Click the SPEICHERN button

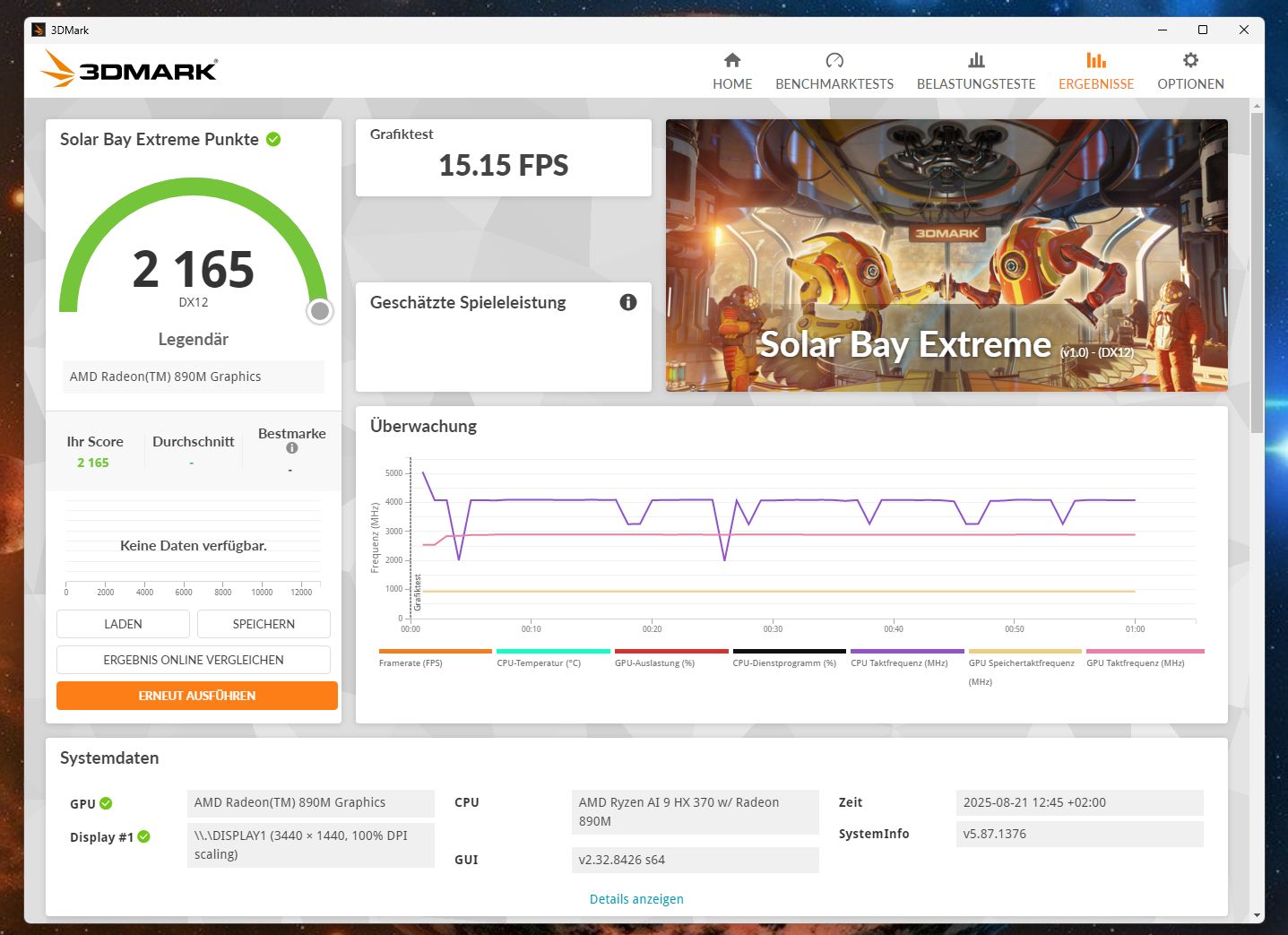click(x=264, y=624)
